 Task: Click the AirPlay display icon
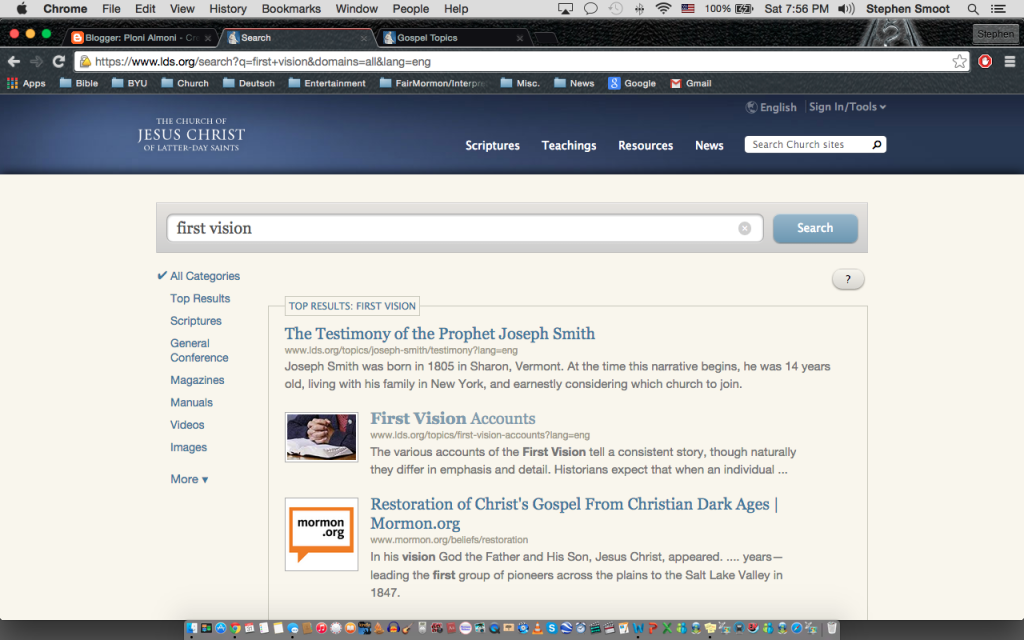tap(565, 8)
